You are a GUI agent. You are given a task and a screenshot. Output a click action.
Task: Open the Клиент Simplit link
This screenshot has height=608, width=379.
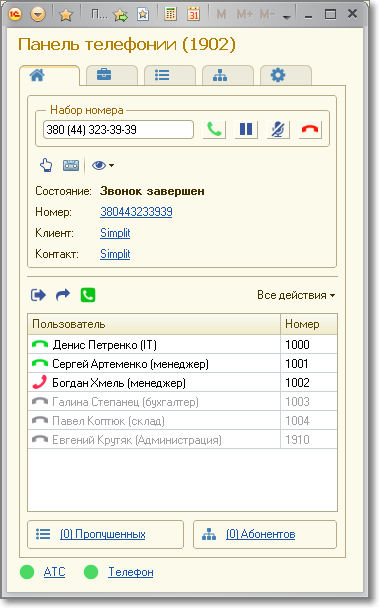[115, 233]
